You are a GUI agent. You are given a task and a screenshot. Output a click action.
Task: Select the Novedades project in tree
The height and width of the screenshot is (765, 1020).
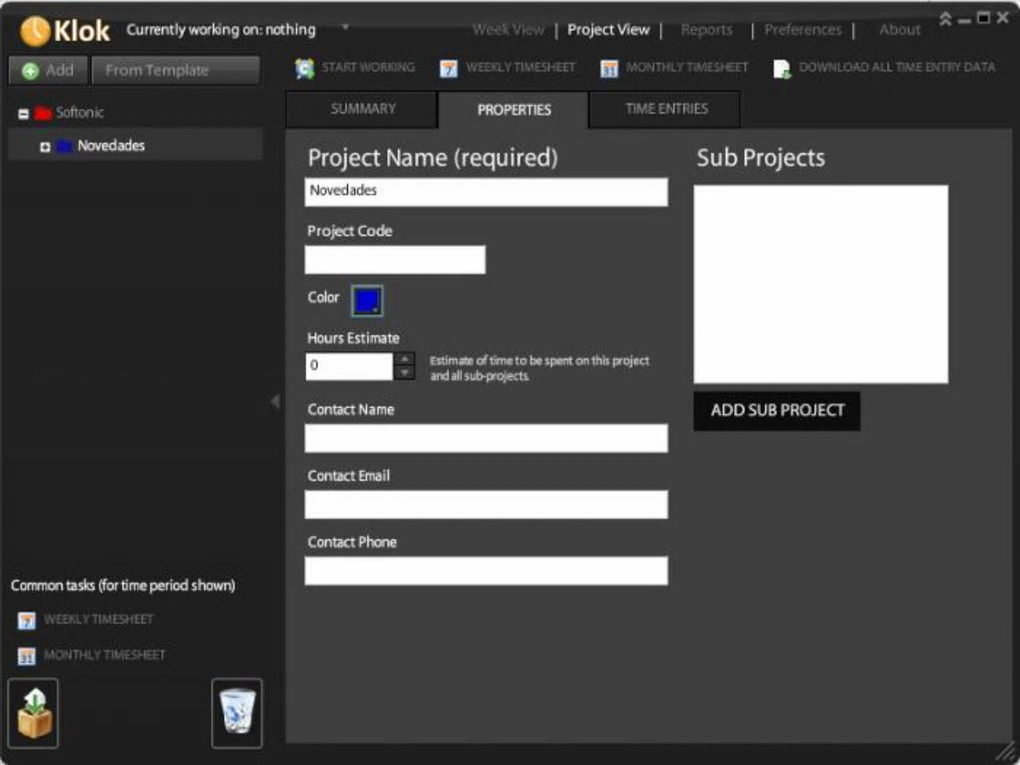(x=111, y=146)
